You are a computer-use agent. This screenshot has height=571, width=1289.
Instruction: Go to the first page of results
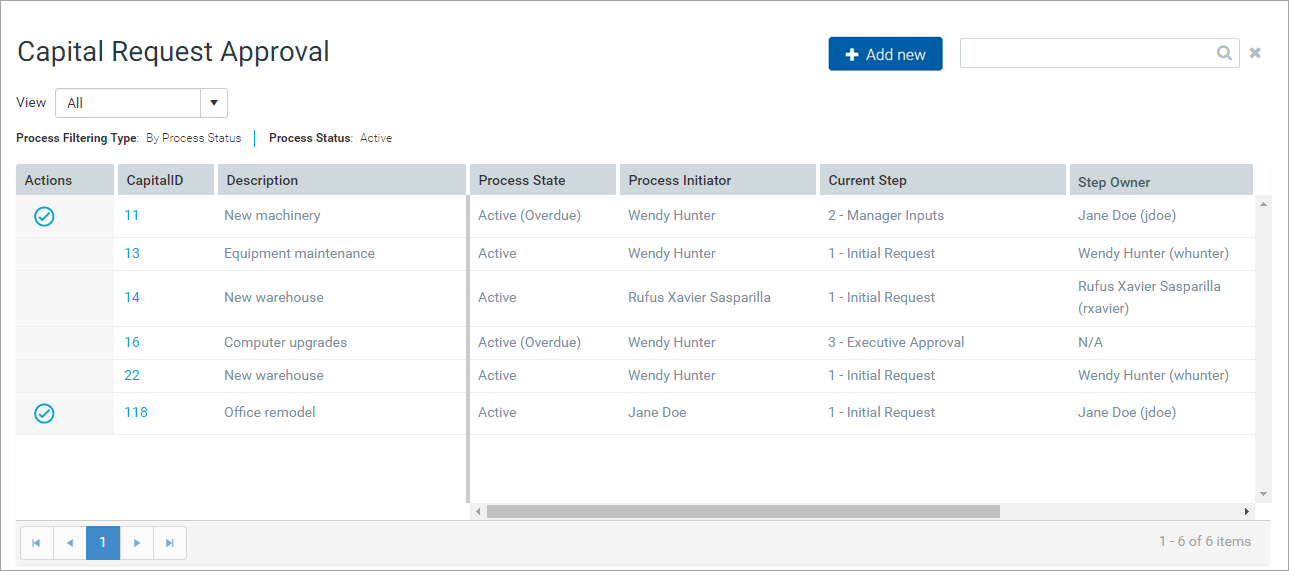(x=36, y=543)
